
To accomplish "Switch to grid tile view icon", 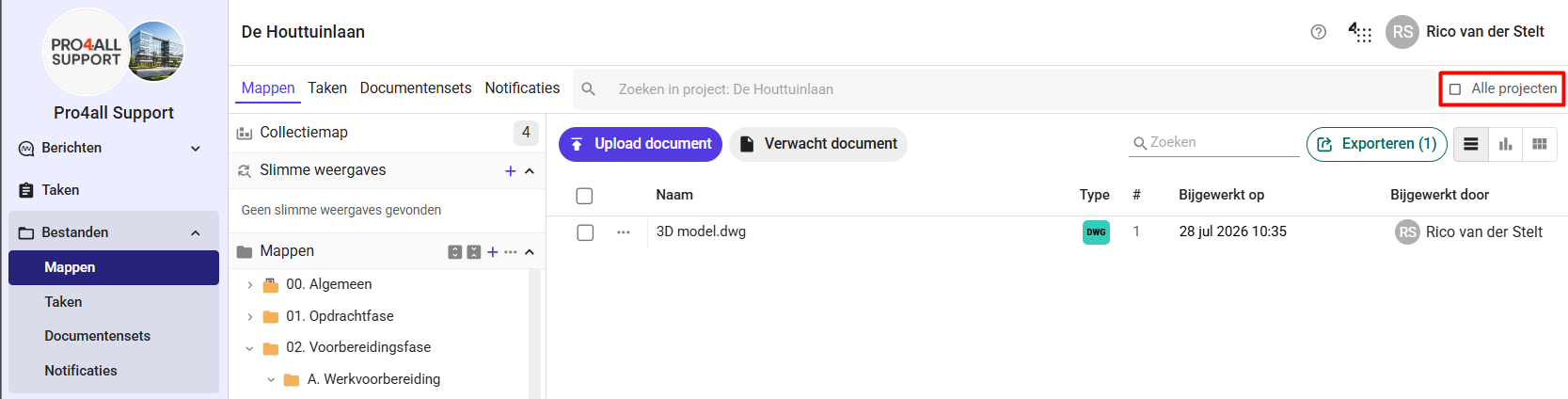I will (1540, 144).
